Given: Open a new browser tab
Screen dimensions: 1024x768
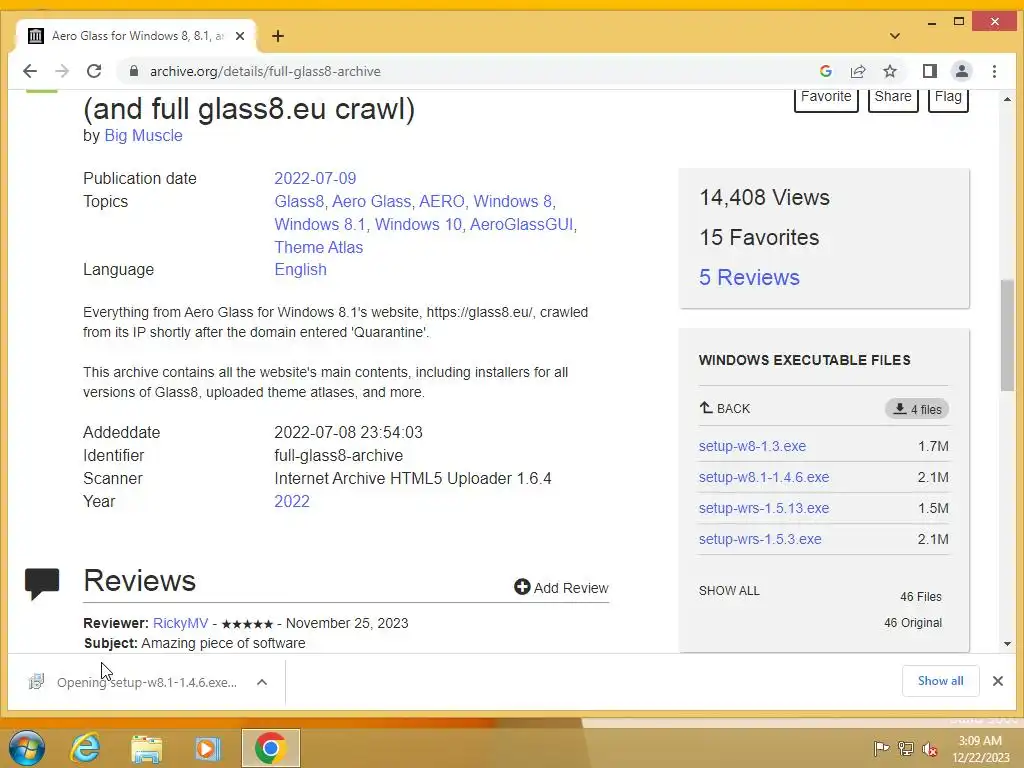Looking at the screenshot, I should (278, 36).
